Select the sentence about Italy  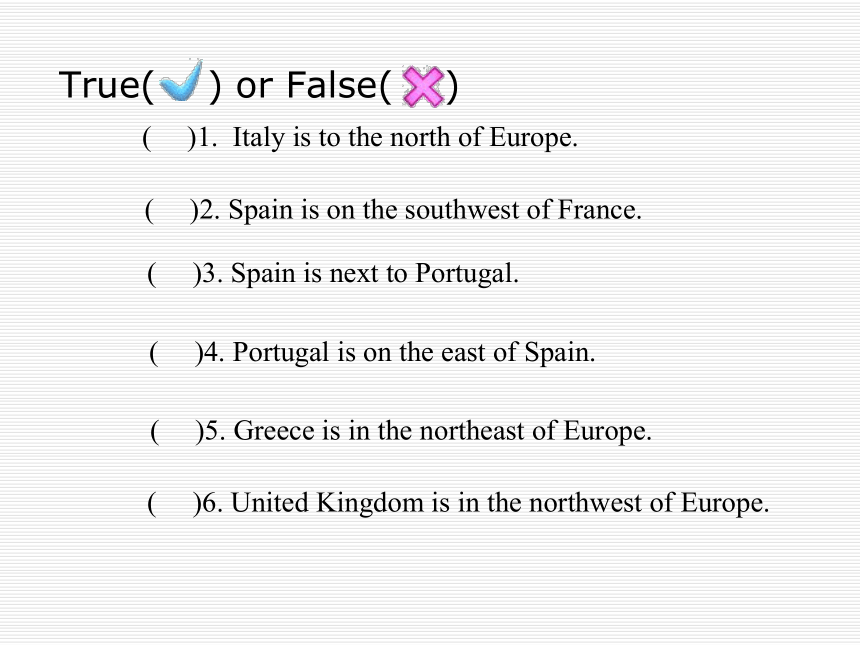click(405, 138)
